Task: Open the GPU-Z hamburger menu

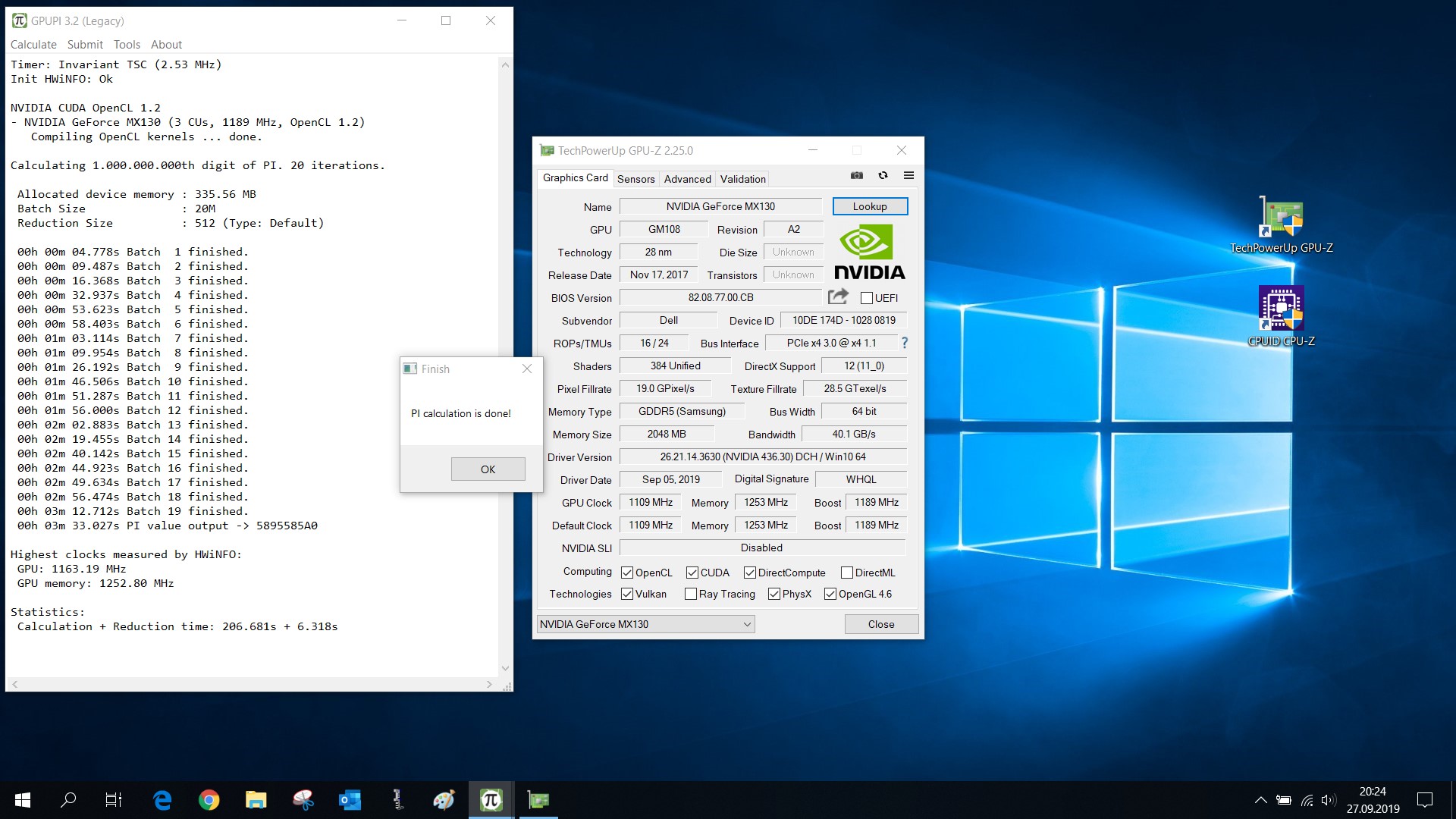Action: click(x=908, y=176)
